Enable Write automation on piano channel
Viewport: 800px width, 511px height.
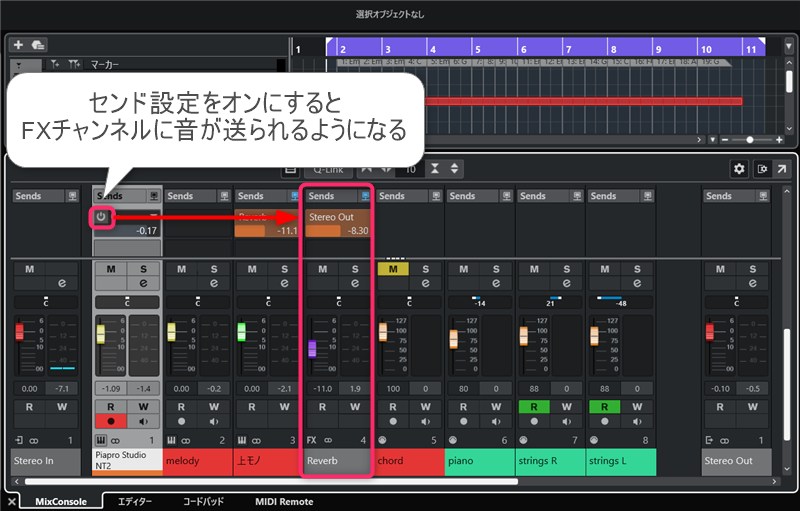495,407
